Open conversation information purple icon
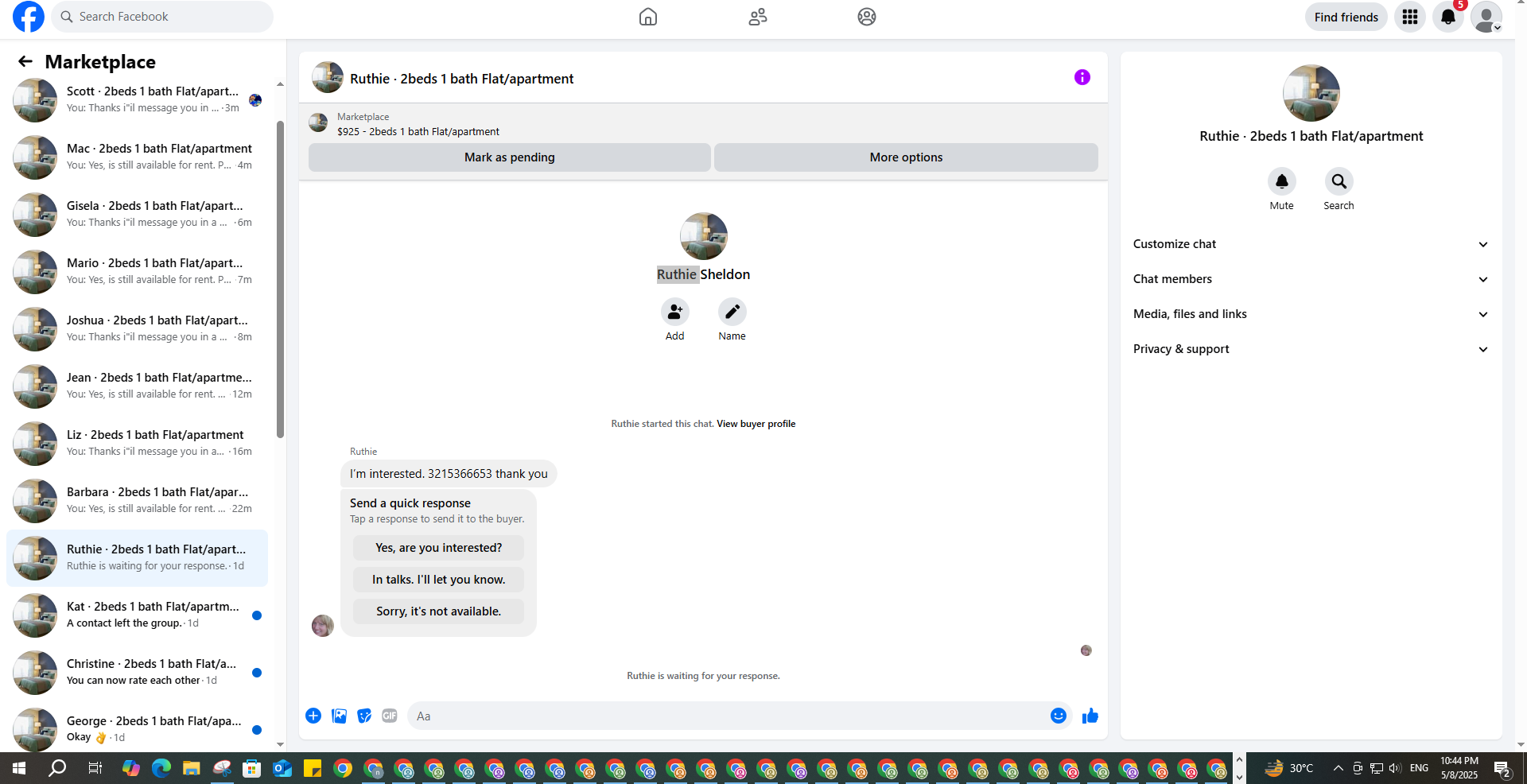Image resolution: width=1527 pixels, height=784 pixels. (1082, 77)
